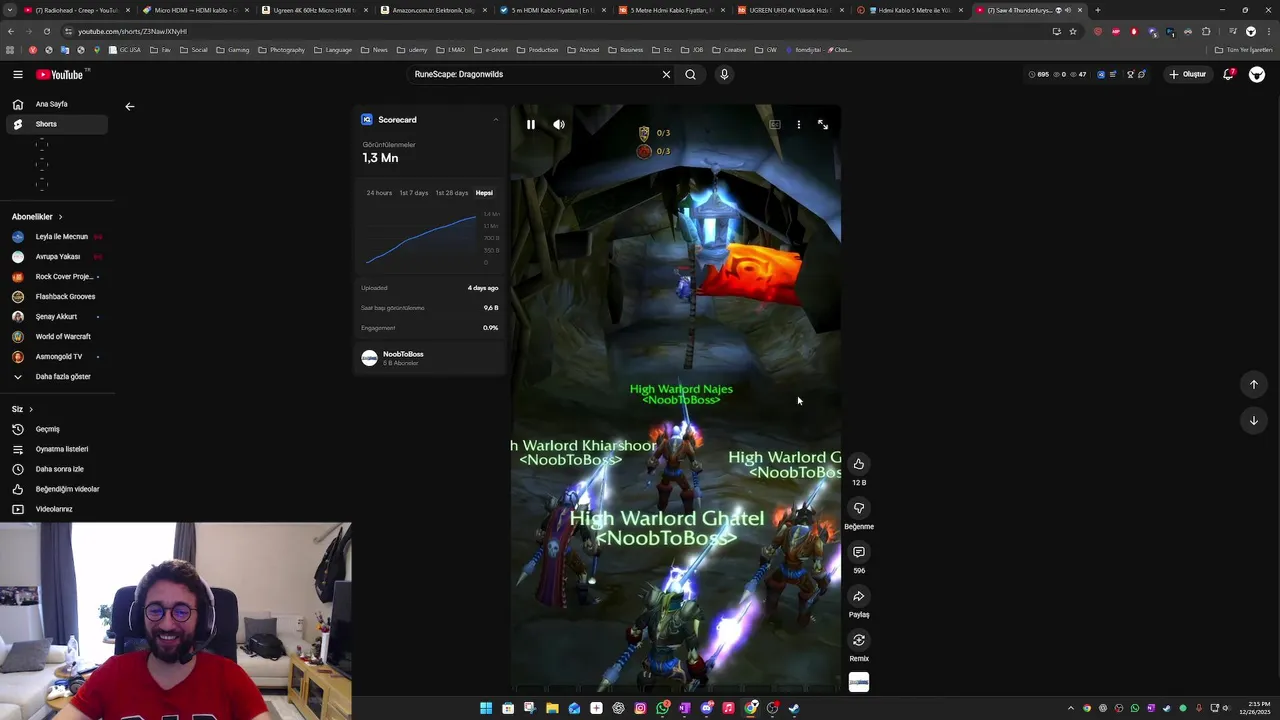Open WhatsApp from taskbar

(x=662, y=708)
